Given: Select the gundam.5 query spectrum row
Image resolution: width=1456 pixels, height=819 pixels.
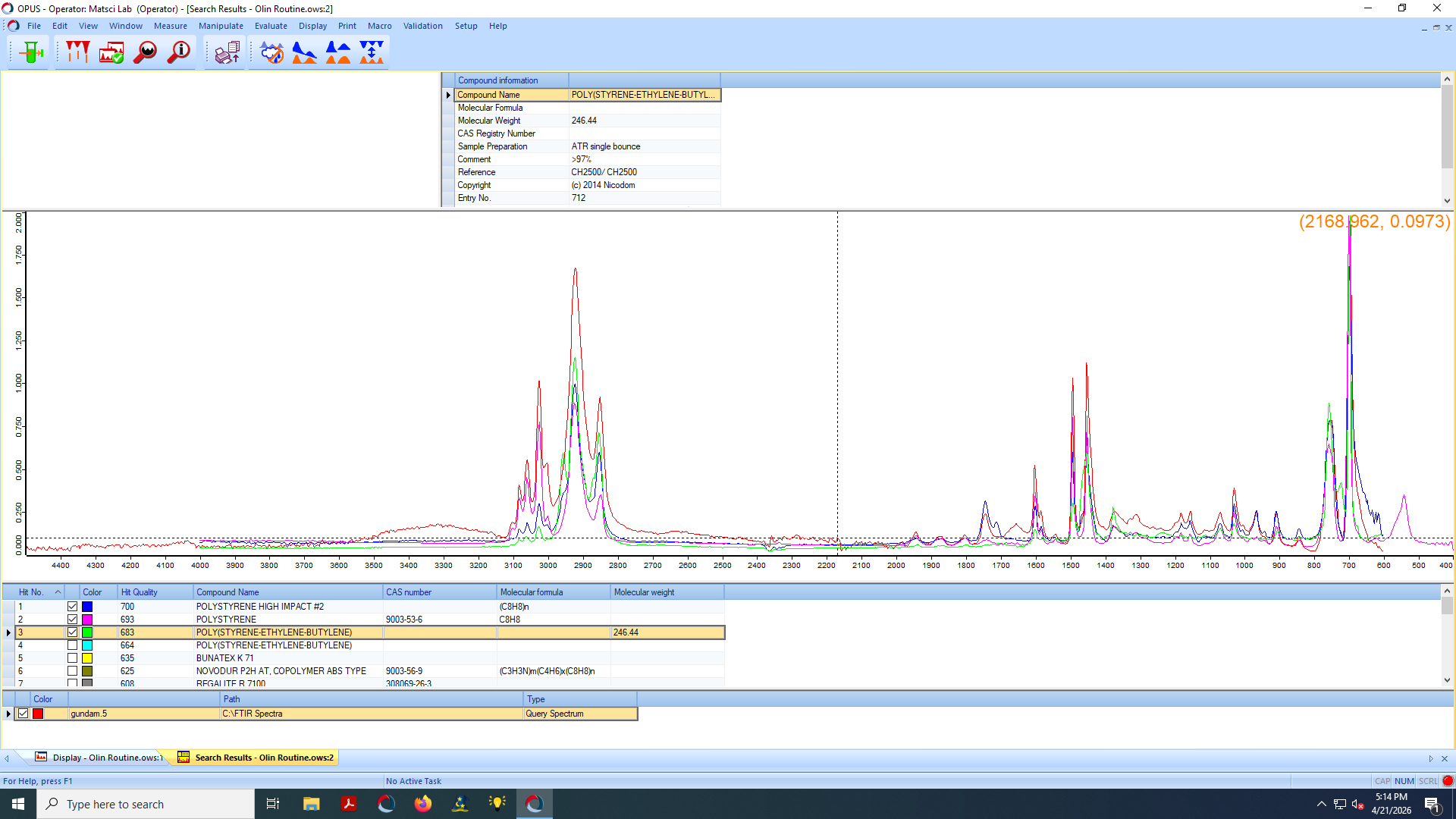Looking at the screenshot, I should (326, 714).
